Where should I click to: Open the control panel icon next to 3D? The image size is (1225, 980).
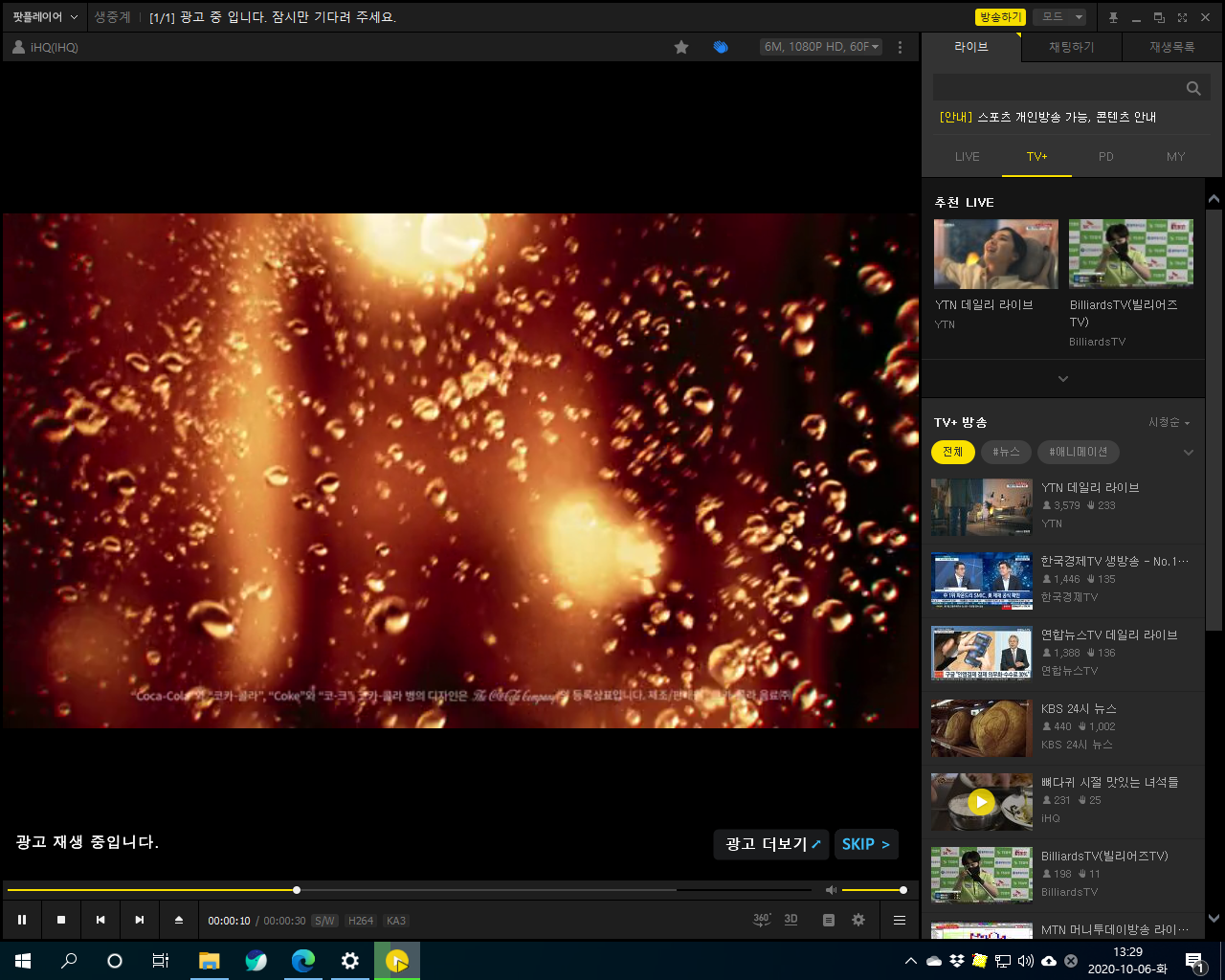[x=829, y=920]
